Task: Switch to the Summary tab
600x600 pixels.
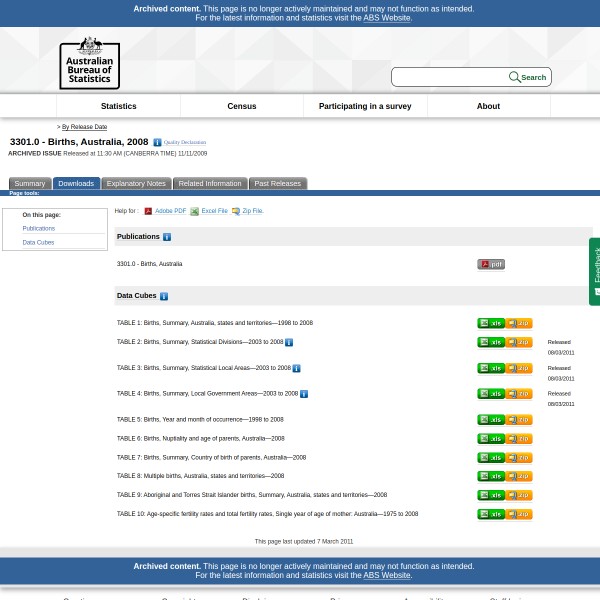Action: [x=29, y=183]
